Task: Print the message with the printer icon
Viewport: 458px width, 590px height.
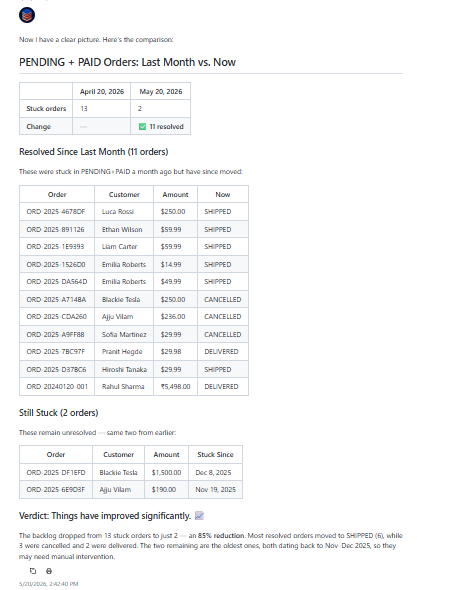Action: click(x=49, y=571)
